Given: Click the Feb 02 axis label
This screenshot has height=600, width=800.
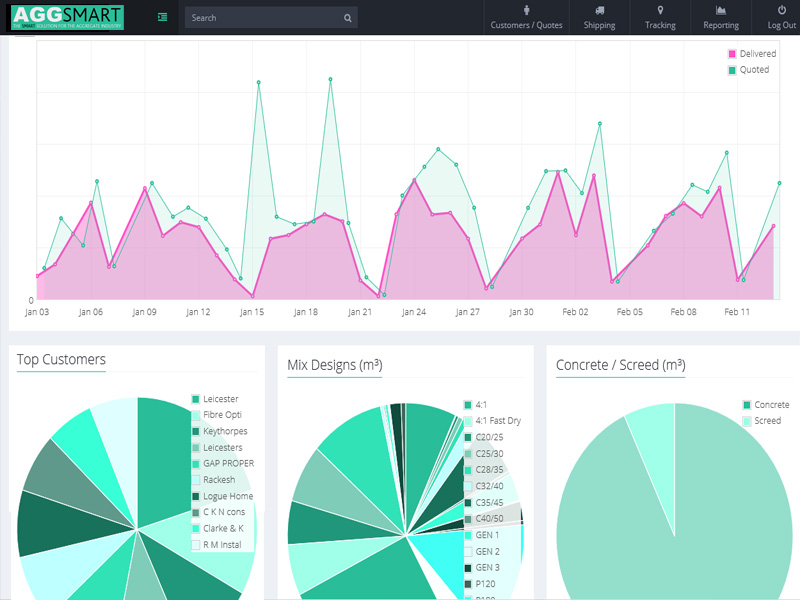Looking at the screenshot, I should click(575, 312).
